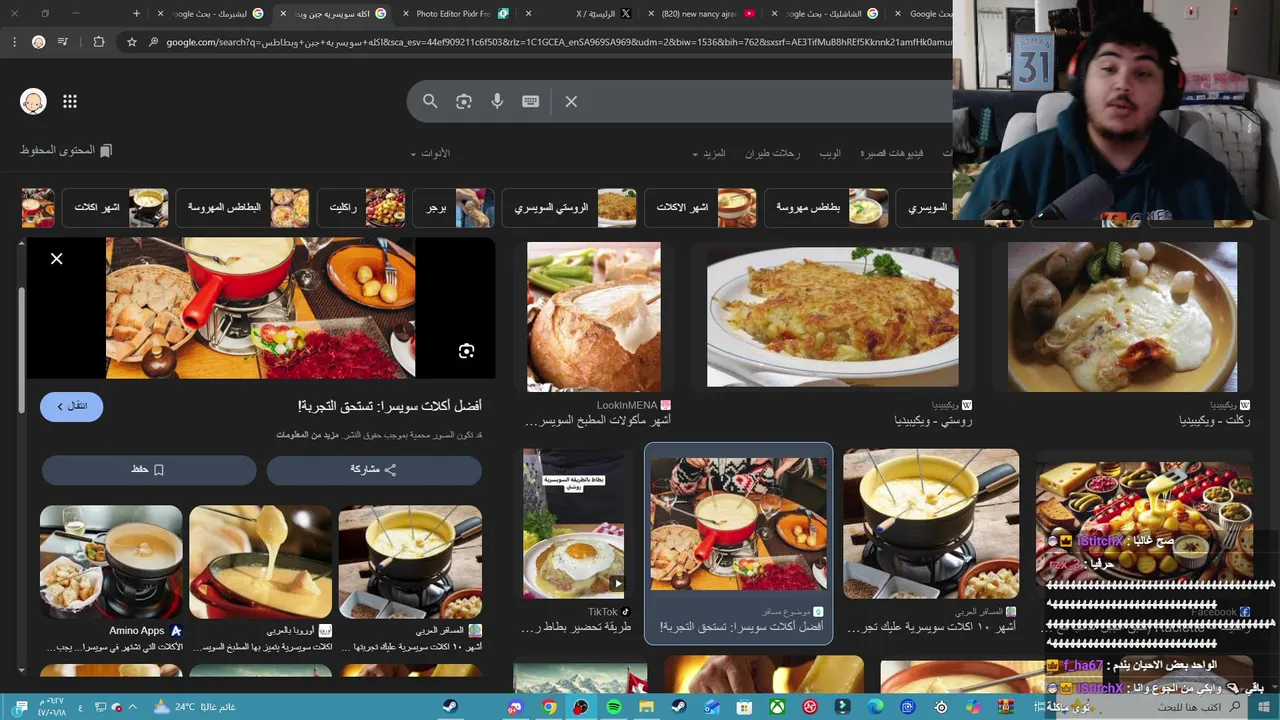Open weather widget showing 24°C
1280x720 pixels.
[x=194, y=707]
